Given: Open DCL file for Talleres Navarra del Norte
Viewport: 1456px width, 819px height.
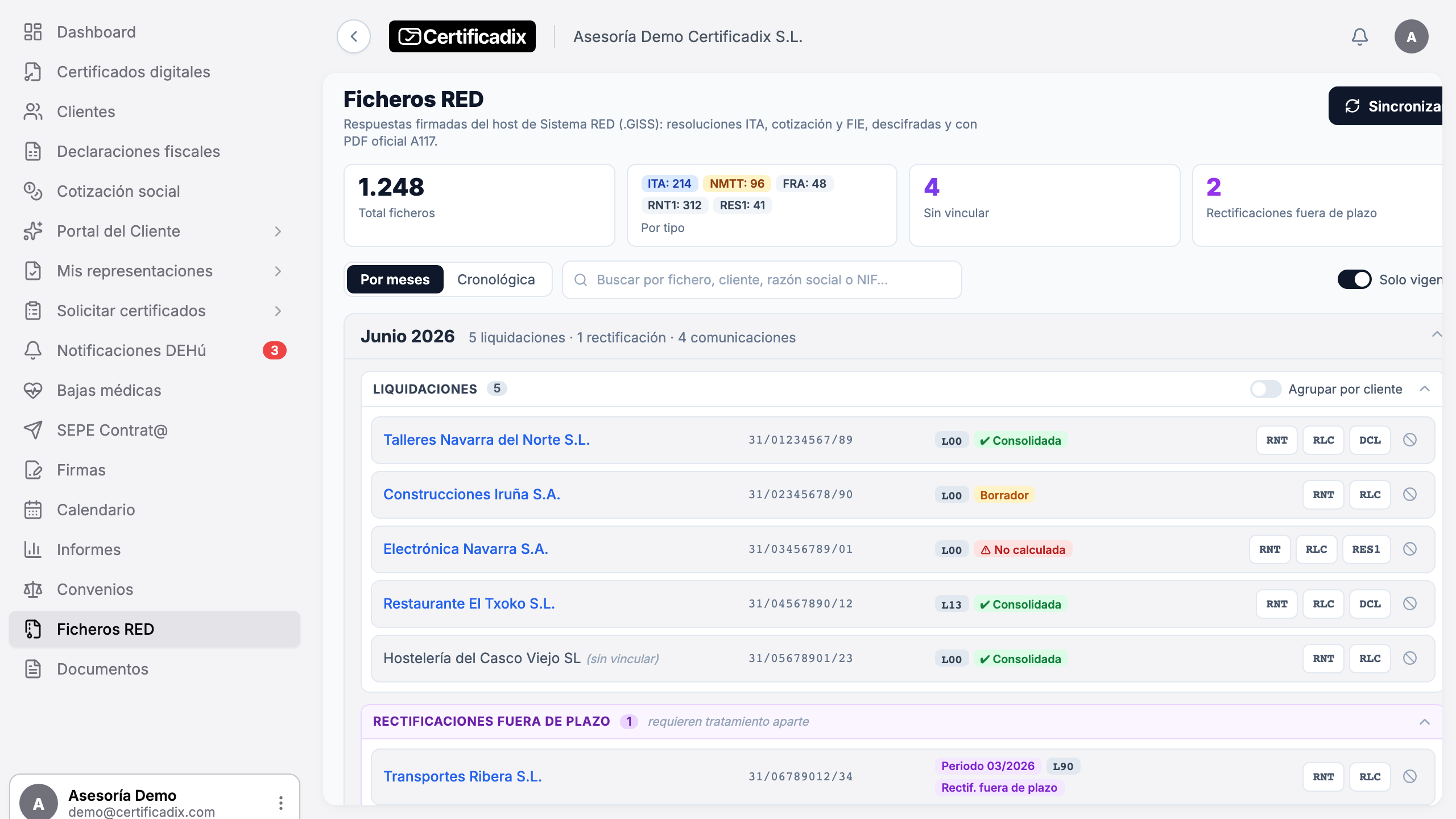Looking at the screenshot, I should point(1370,440).
